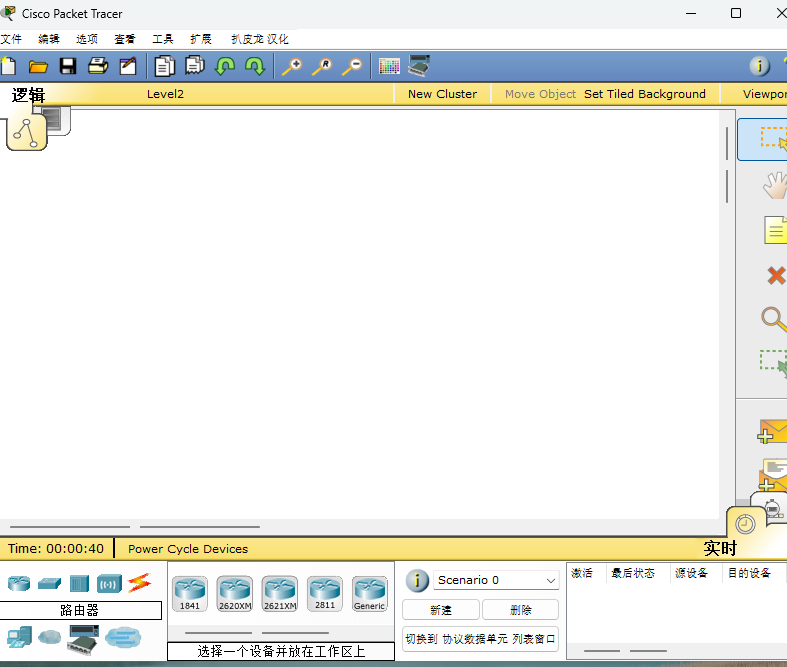The image size is (787, 667).
Task: Pick the 2621XM router device
Action: pyautogui.click(x=280, y=594)
